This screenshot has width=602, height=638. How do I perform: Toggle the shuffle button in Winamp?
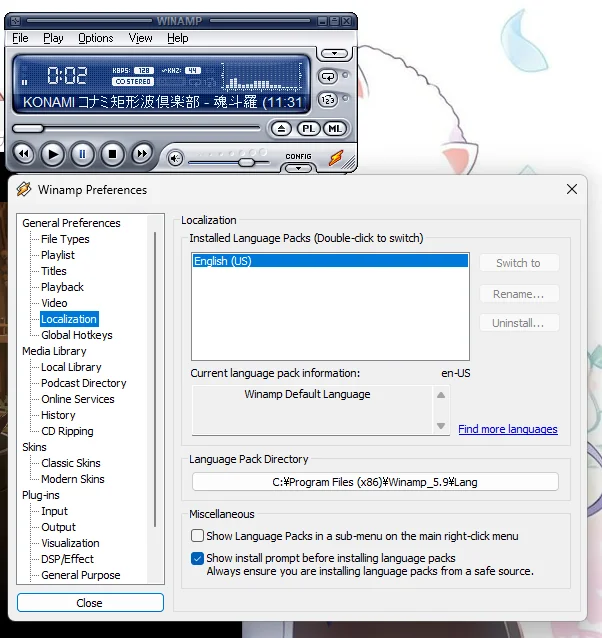328,99
